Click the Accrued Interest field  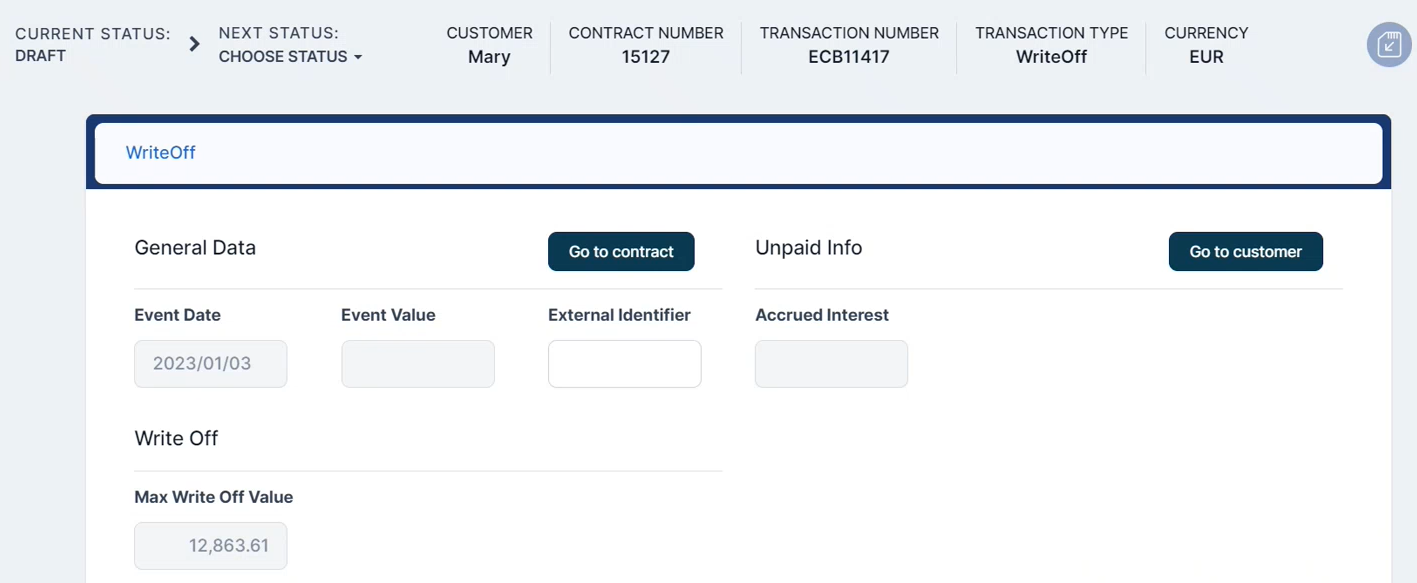point(831,364)
